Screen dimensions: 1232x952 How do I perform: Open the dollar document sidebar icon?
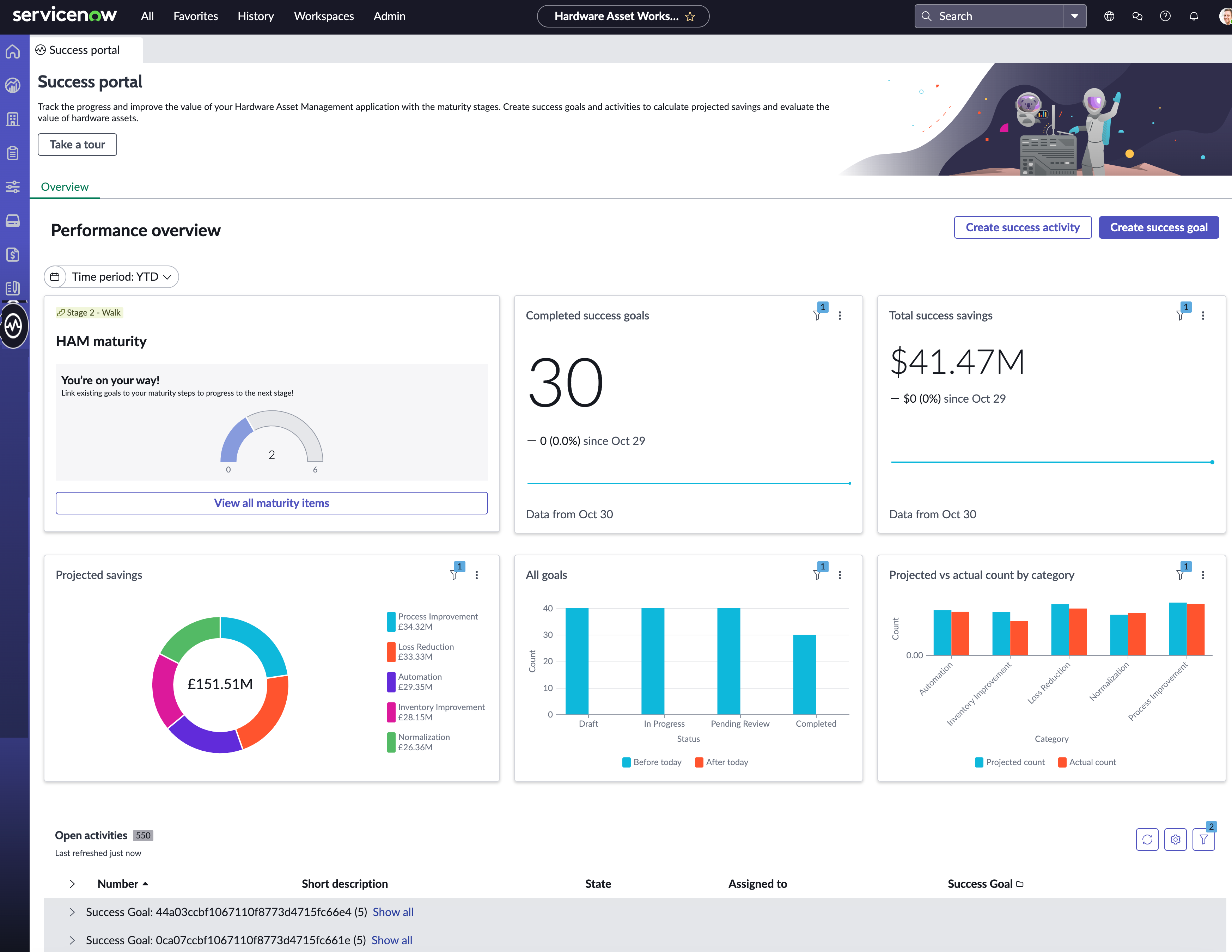point(13,254)
